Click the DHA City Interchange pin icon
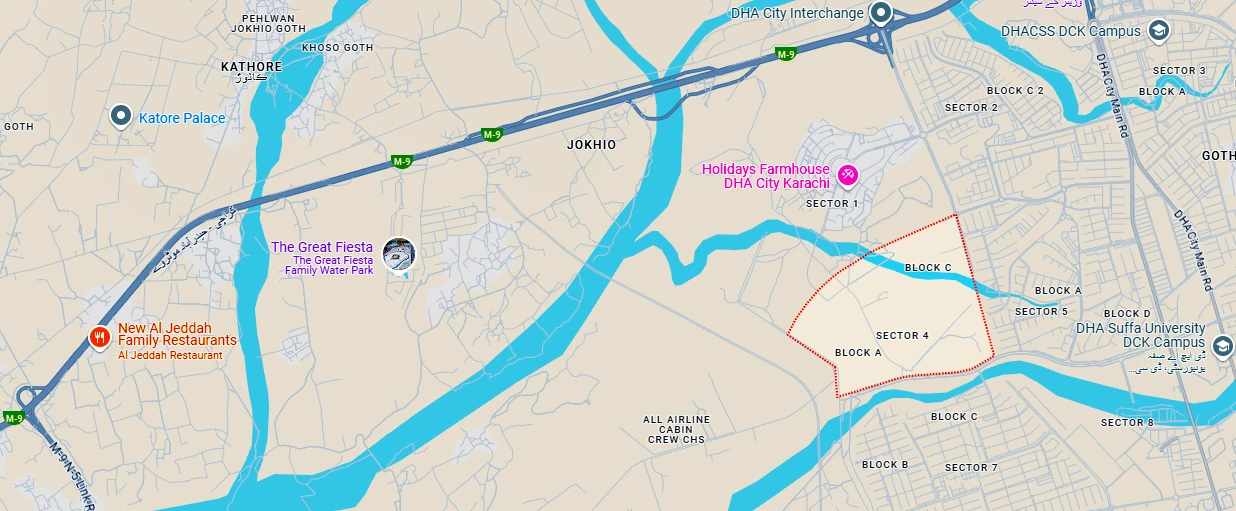Screen dimensions: 1236x511 [881, 14]
